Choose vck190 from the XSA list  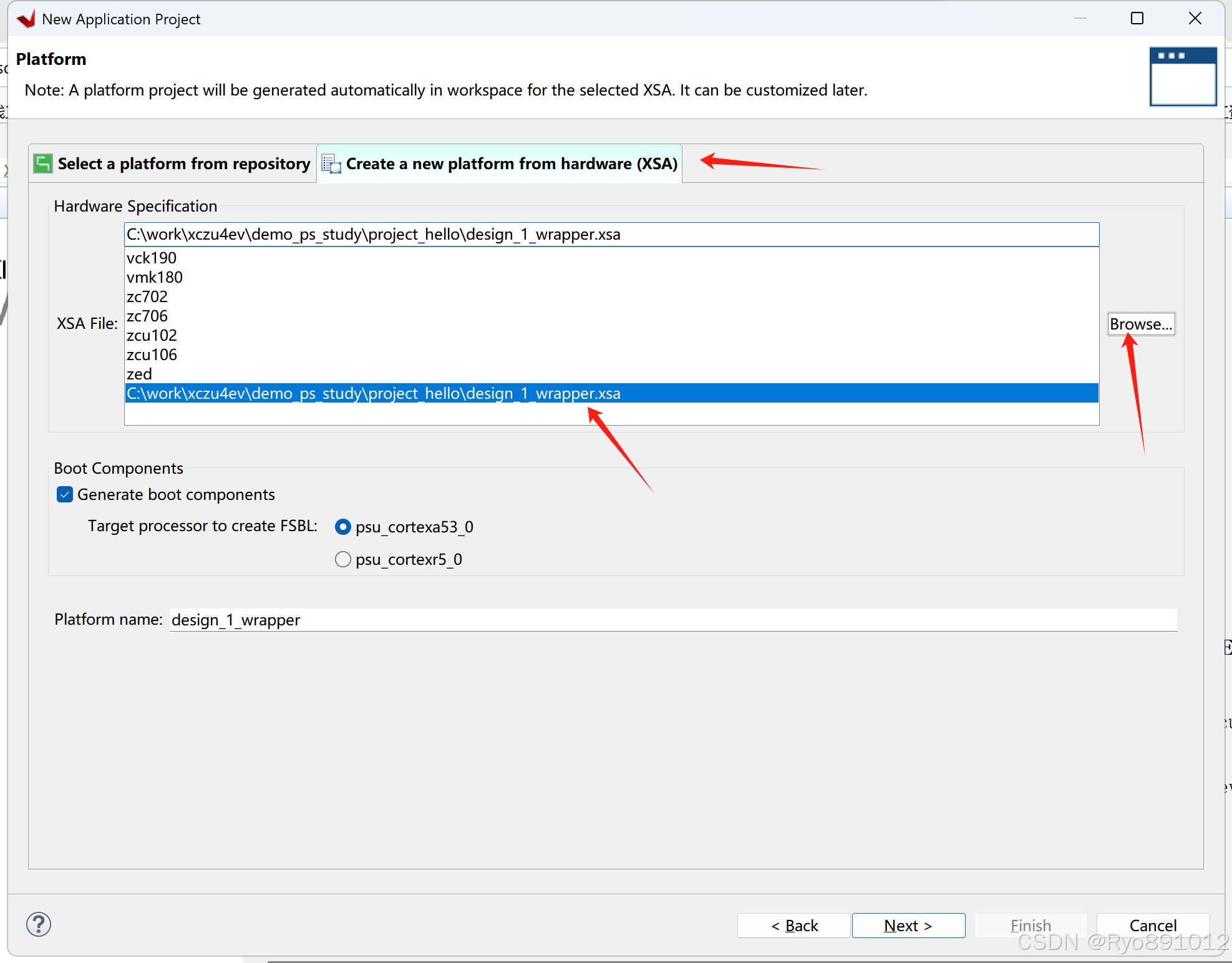pyautogui.click(x=152, y=258)
